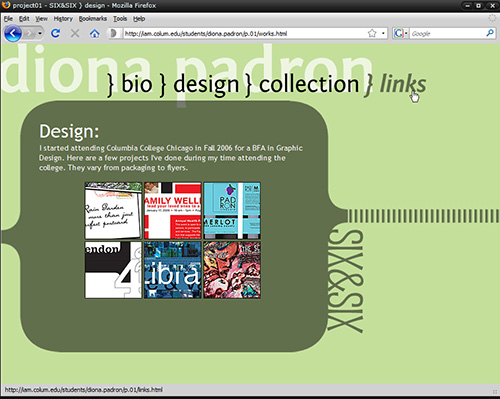Open the Family Wellness flyer thumbnail
500x399 pixels.
pos(173,211)
